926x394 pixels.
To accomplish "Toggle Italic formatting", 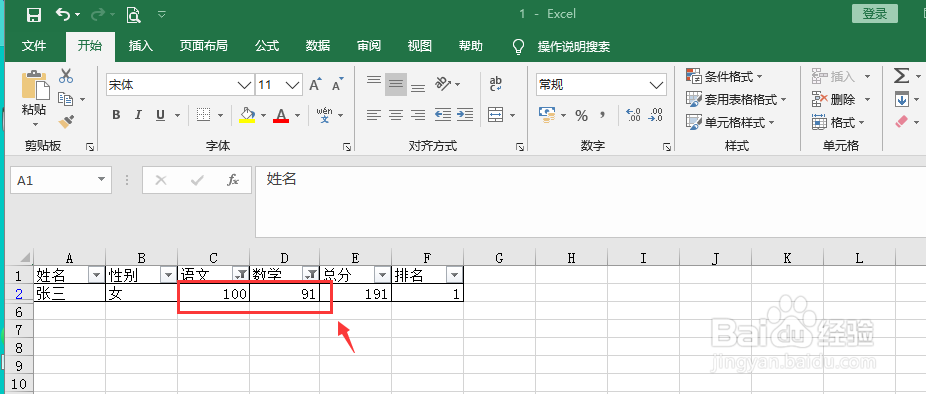I will (138, 115).
